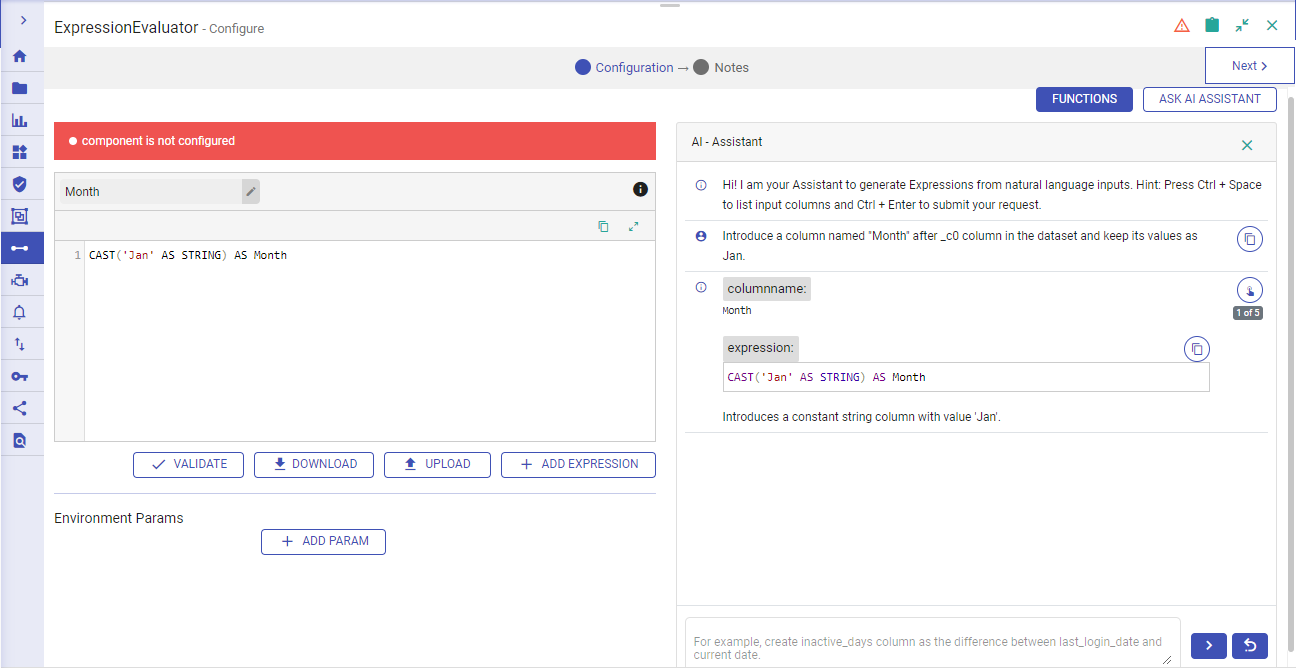Select the highlighted pipeline icon in sidebar
Viewport: 1296px width, 668px height.
(x=20, y=248)
